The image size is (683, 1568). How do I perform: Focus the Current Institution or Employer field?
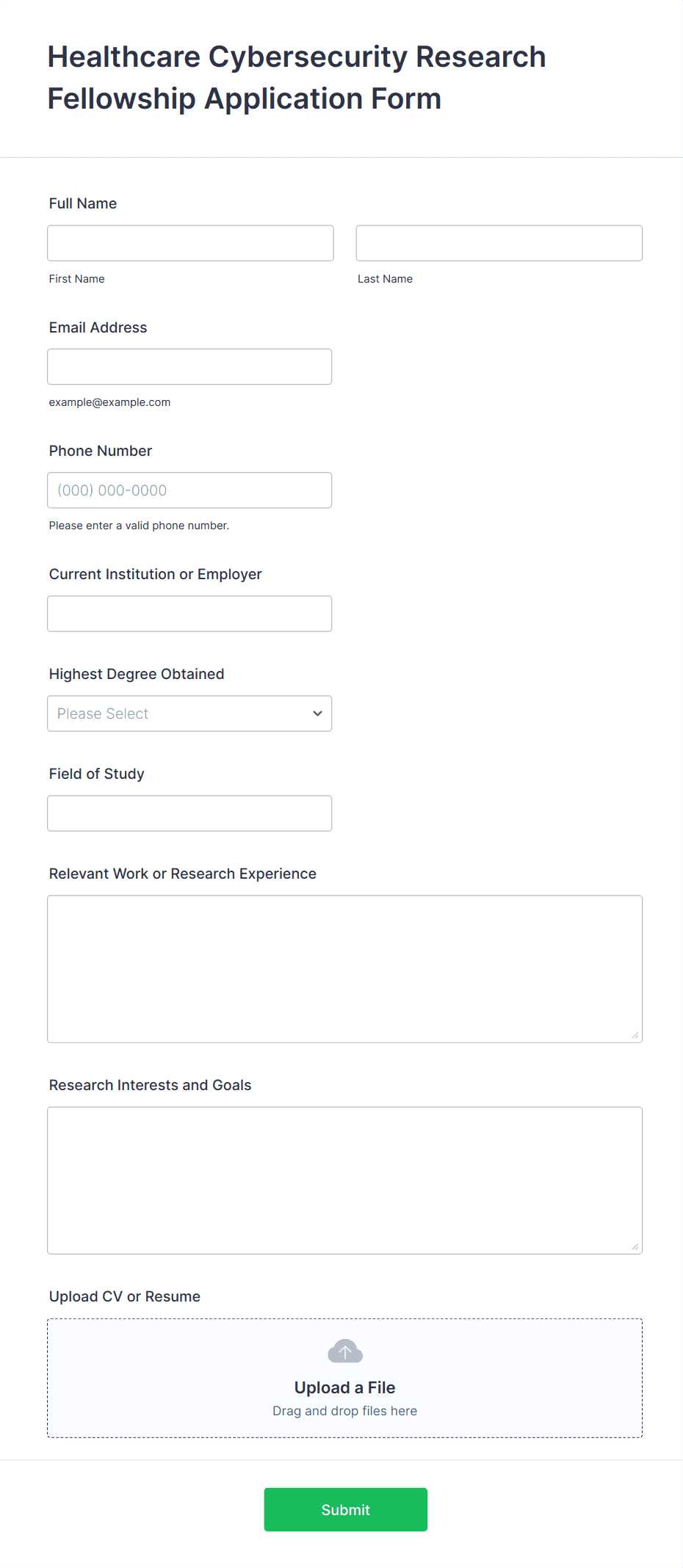click(189, 614)
